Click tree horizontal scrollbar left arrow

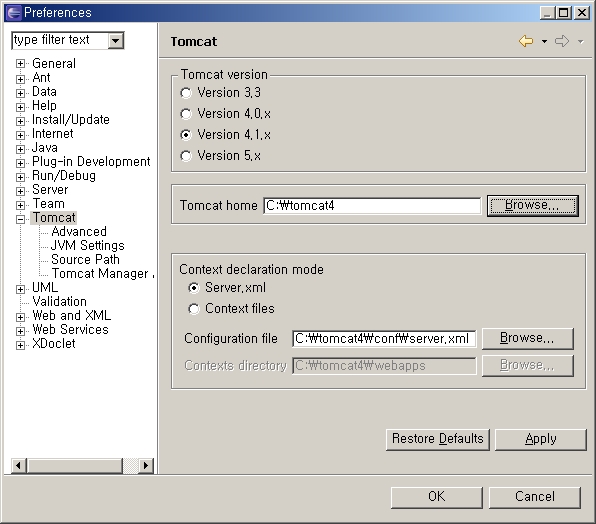coord(18,465)
